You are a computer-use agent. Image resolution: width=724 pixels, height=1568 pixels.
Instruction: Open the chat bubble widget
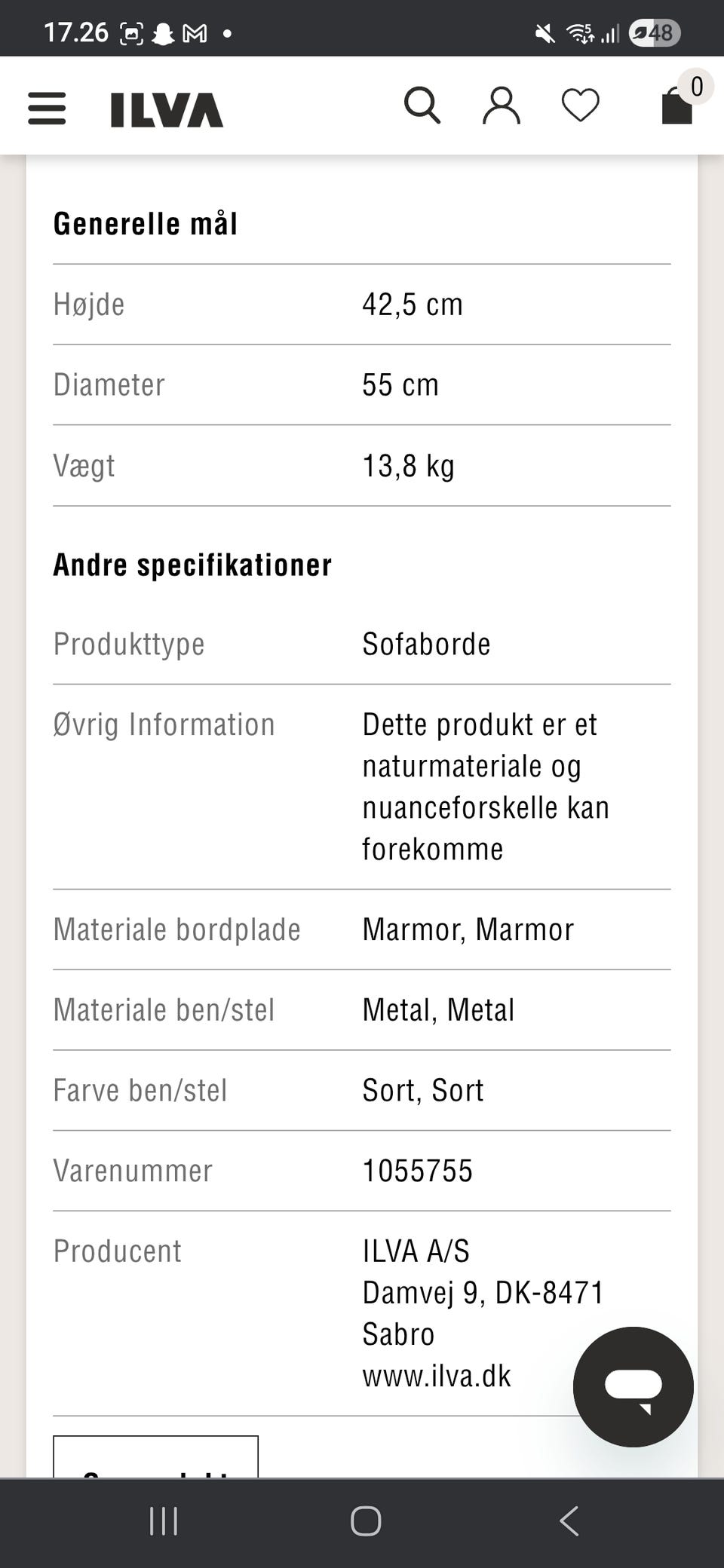[633, 1386]
